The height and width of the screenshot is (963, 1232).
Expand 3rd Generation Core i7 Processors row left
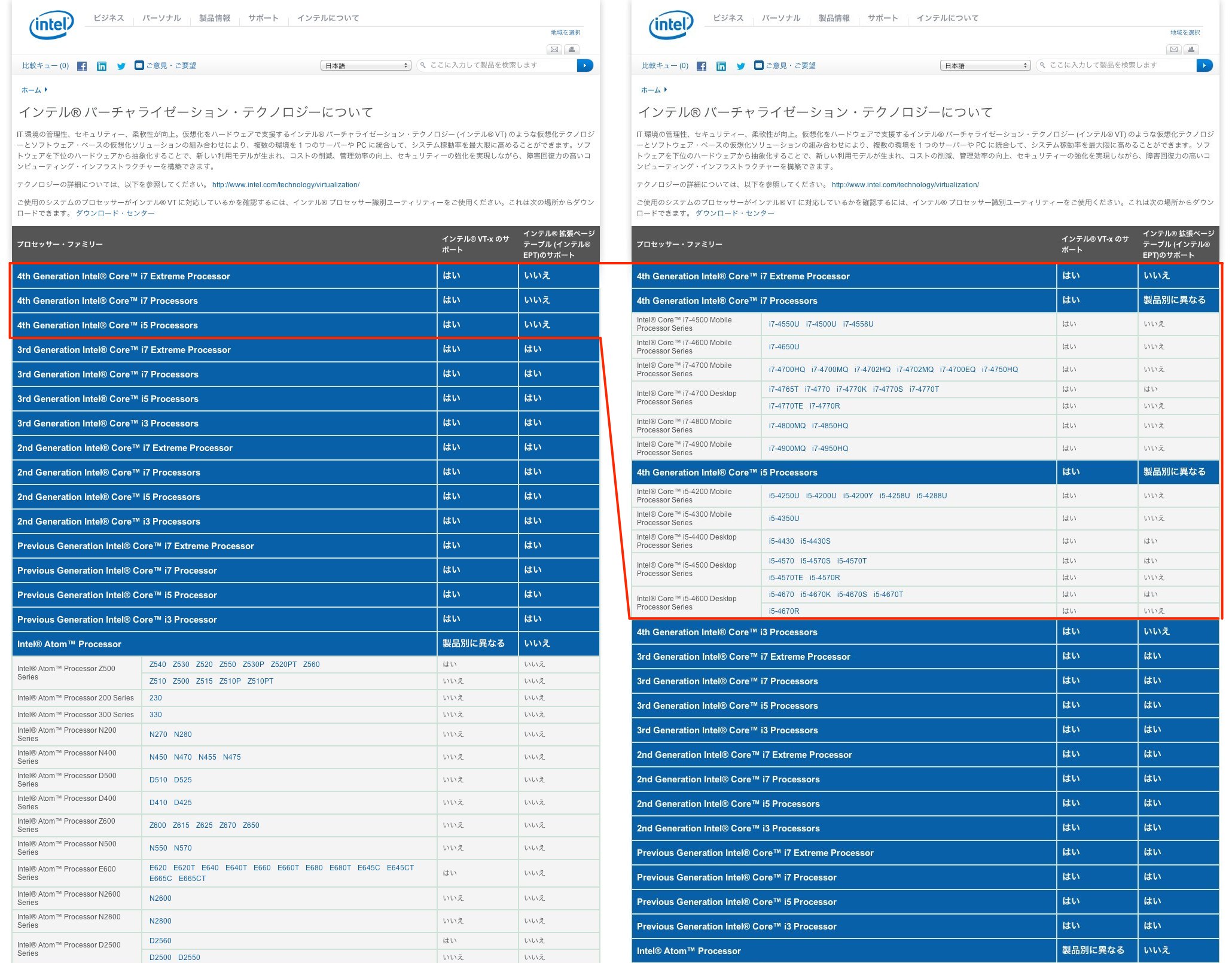[x=108, y=374]
